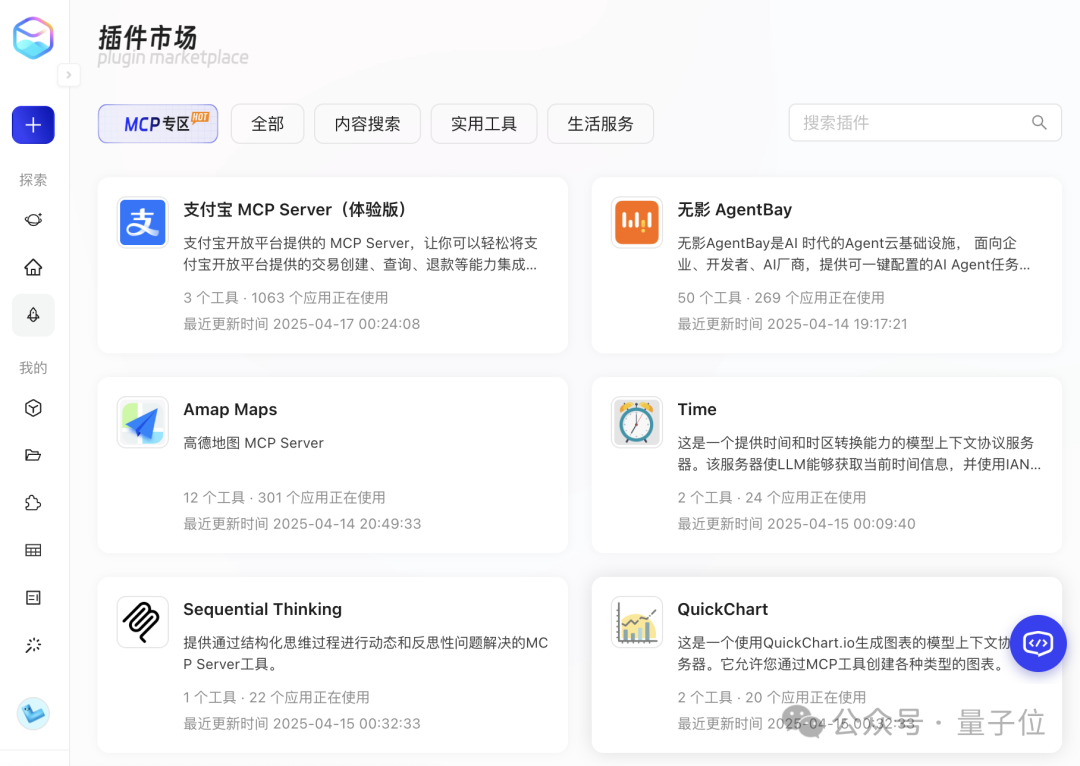Click '1 个工具 · 22 个应用正在使用' text

point(276,697)
